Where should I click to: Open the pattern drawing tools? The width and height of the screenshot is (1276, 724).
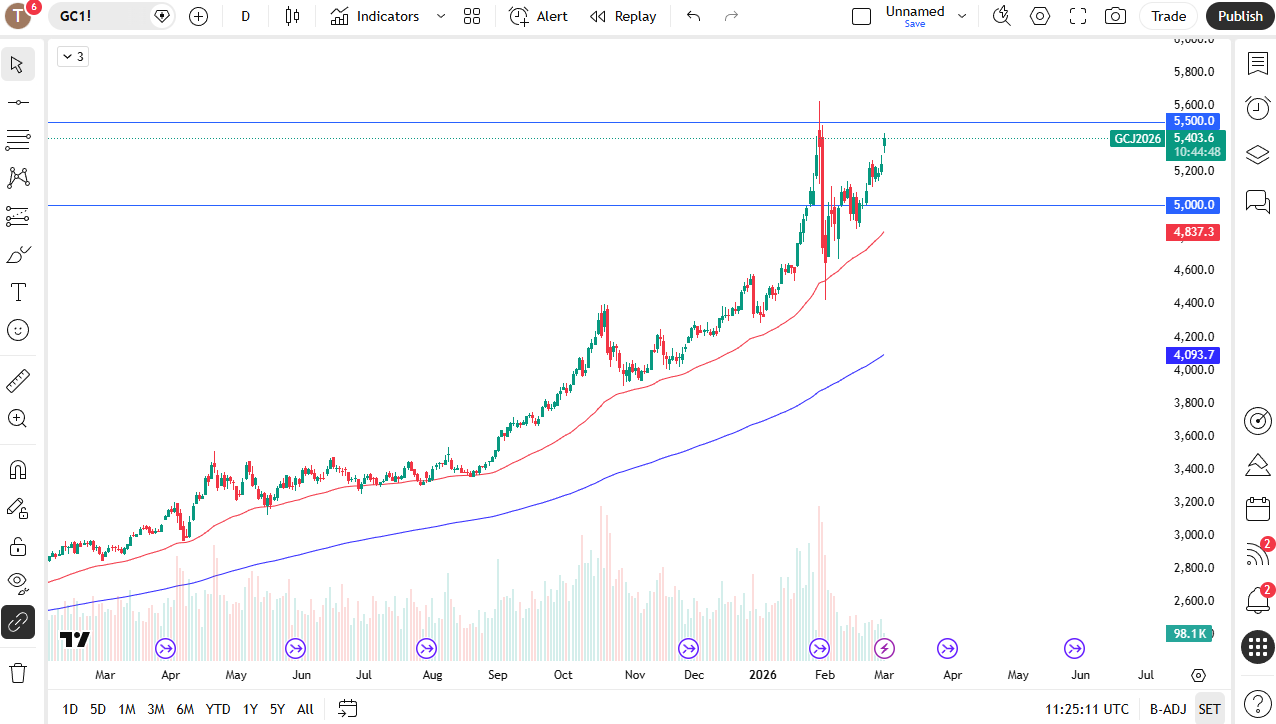(x=17, y=178)
